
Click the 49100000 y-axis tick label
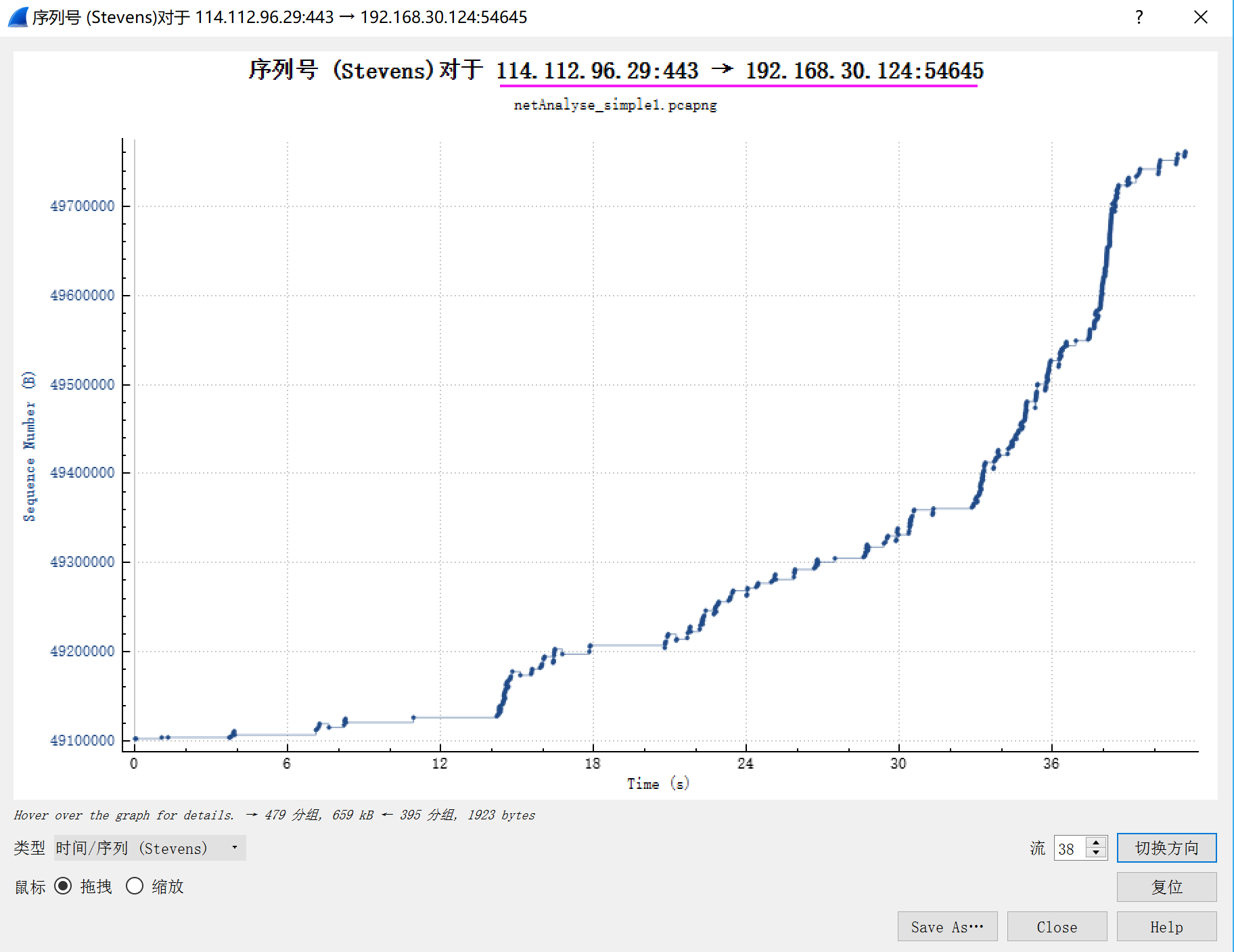click(83, 740)
